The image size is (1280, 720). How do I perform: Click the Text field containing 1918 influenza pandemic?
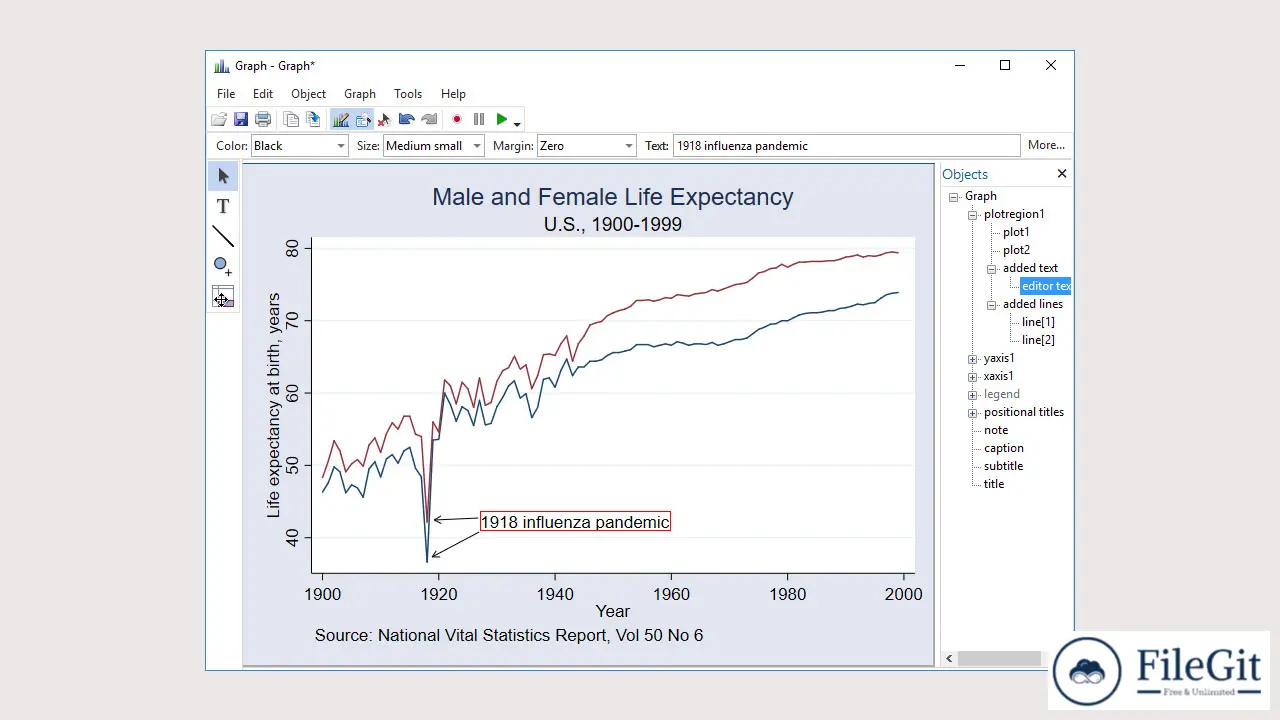coord(847,146)
